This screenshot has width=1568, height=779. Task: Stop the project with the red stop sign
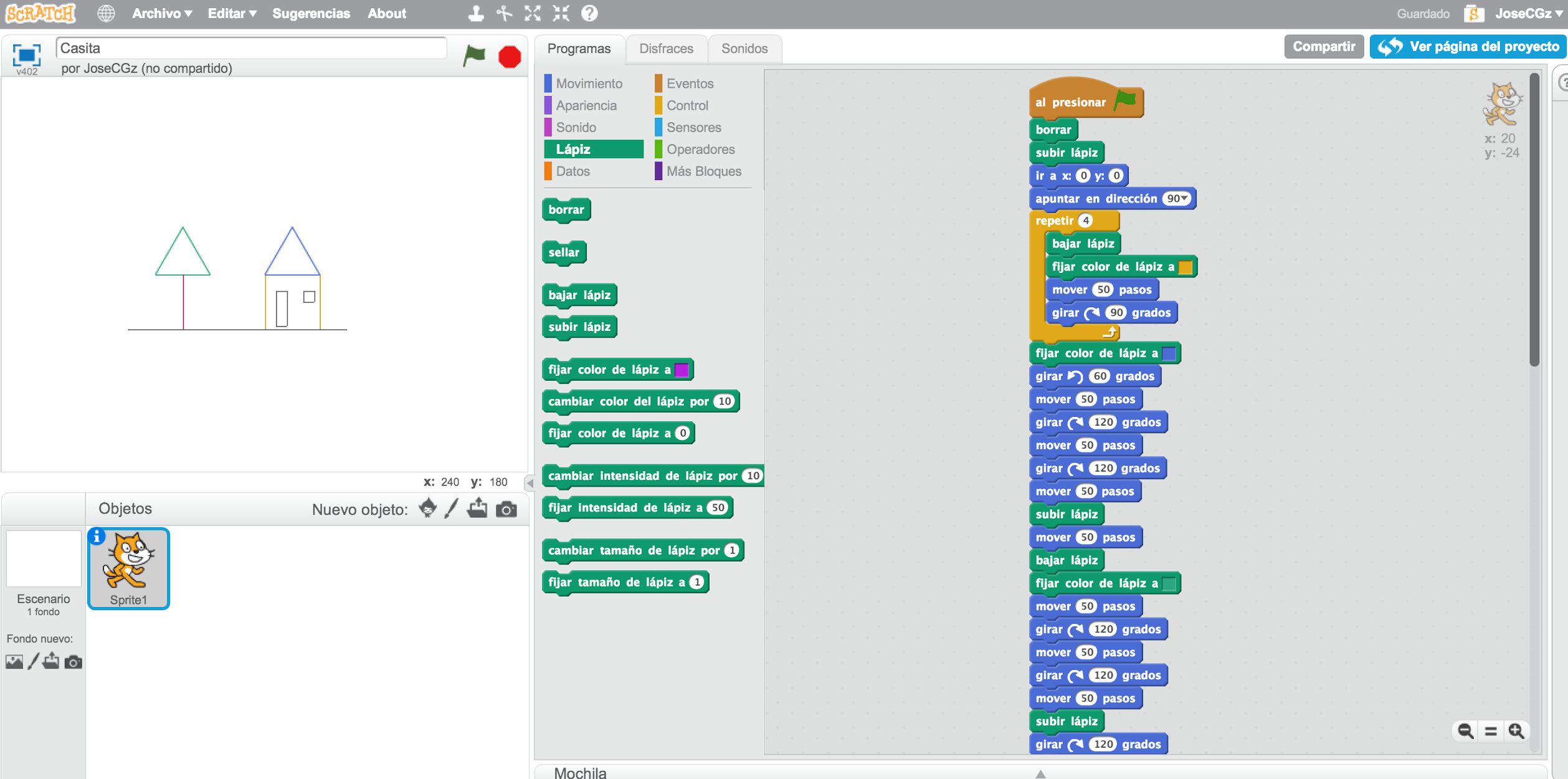coord(508,56)
